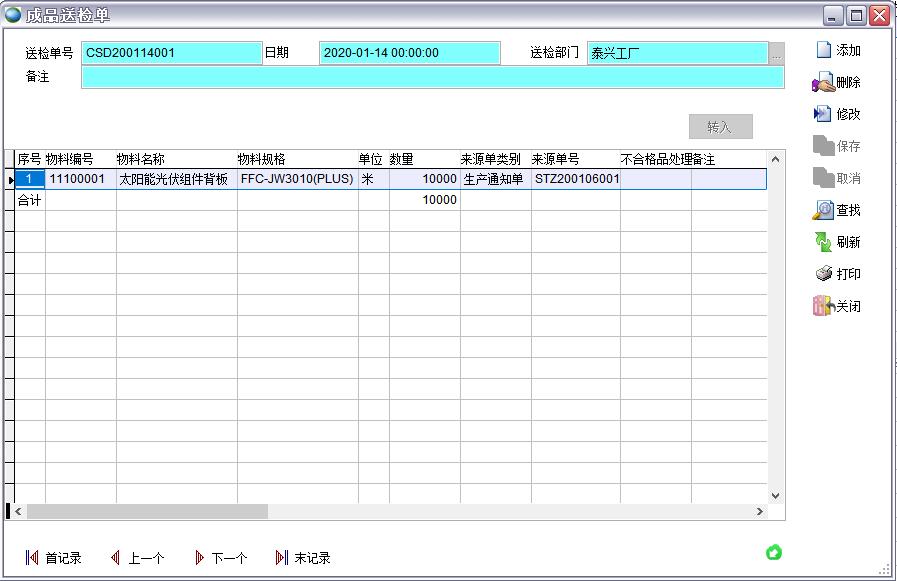Click the green recycle icon at bottom right
Image resolution: width=897 pixels, height=581 pixels.
tap(773, 552)
